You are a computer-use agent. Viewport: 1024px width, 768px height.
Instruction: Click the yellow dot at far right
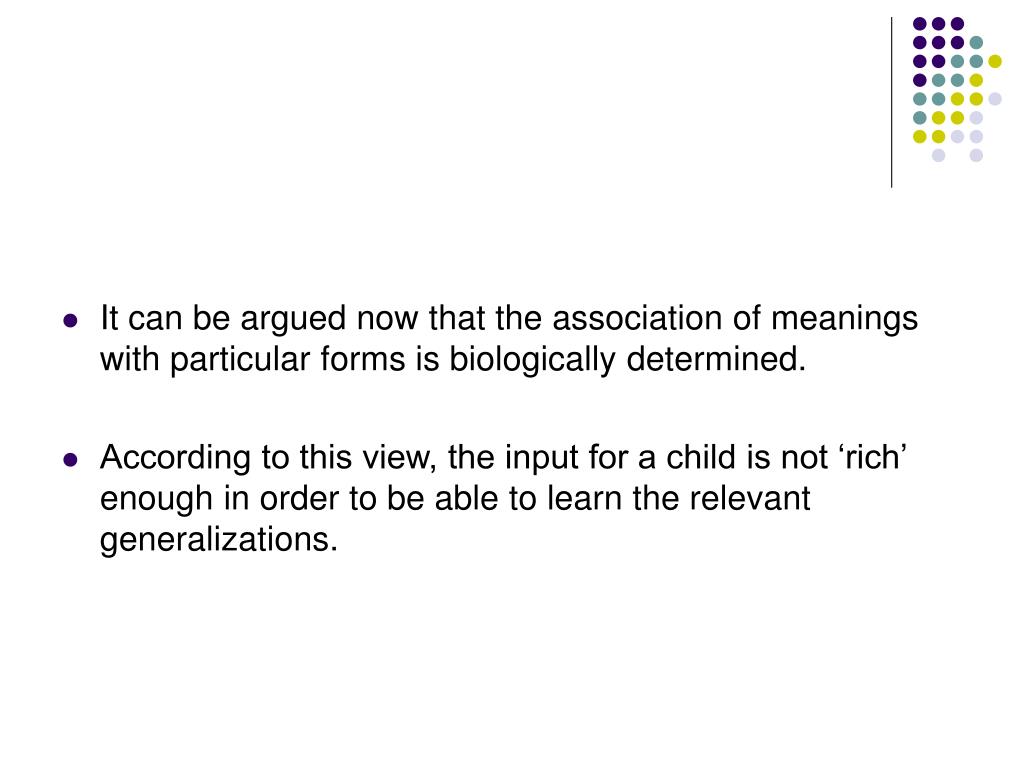coord(995,61)
